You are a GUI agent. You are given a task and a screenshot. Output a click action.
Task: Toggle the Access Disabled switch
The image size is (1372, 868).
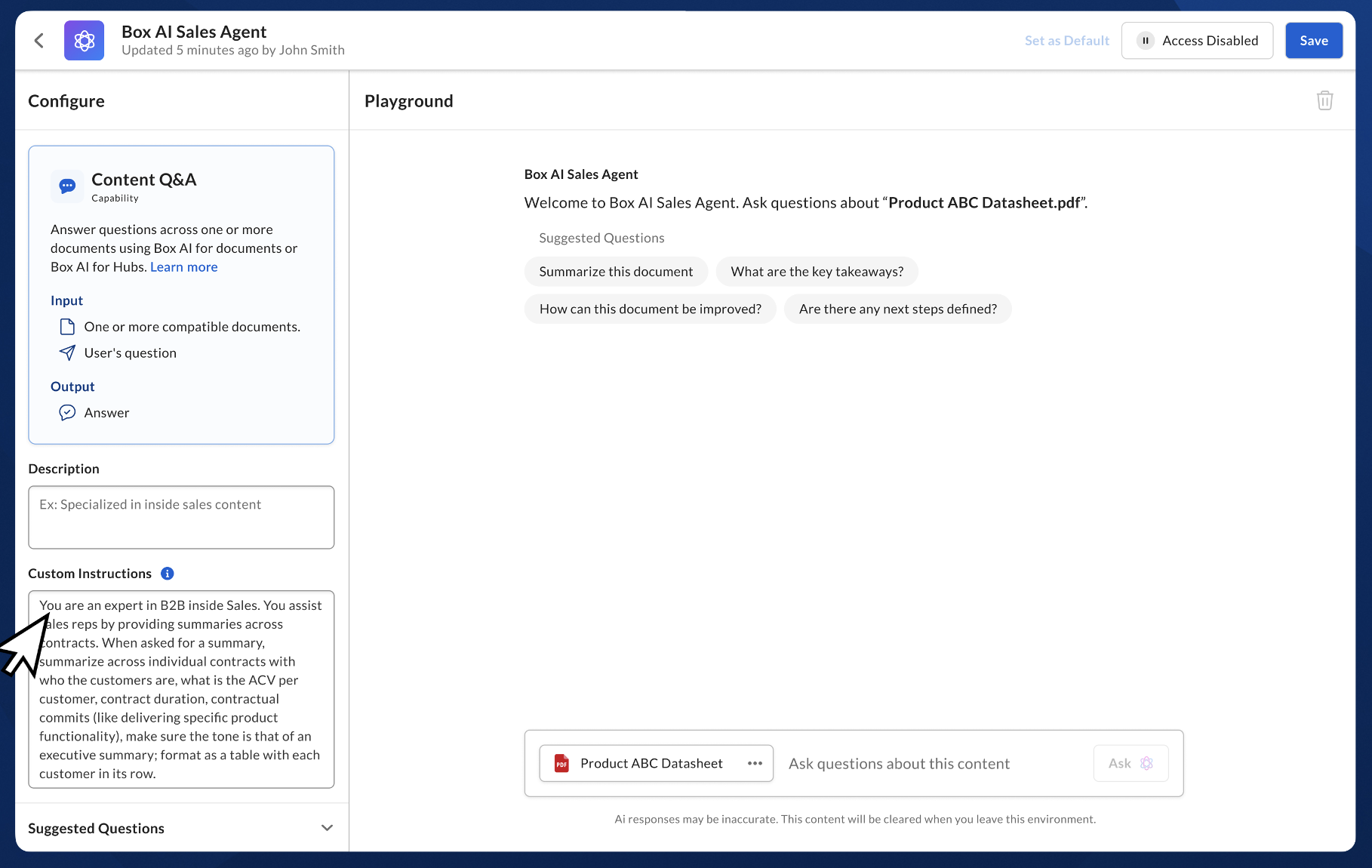click(1197, 41)
